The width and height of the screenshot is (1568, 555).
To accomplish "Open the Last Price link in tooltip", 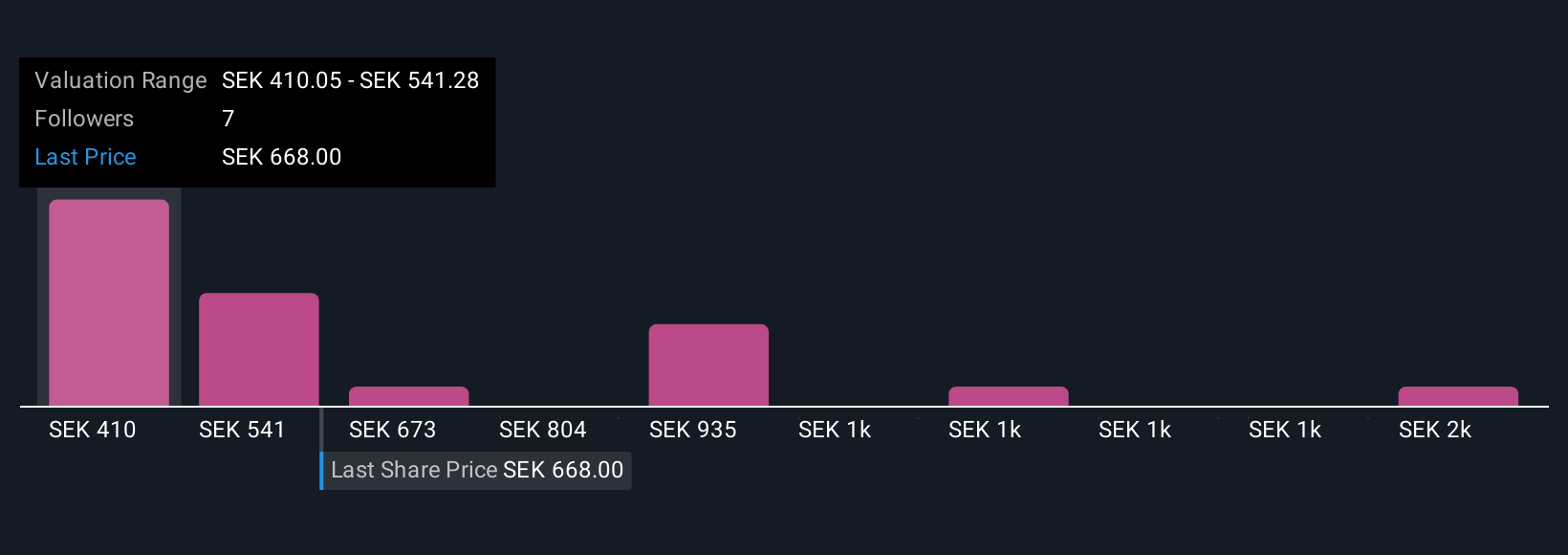I will pos(85,157).
